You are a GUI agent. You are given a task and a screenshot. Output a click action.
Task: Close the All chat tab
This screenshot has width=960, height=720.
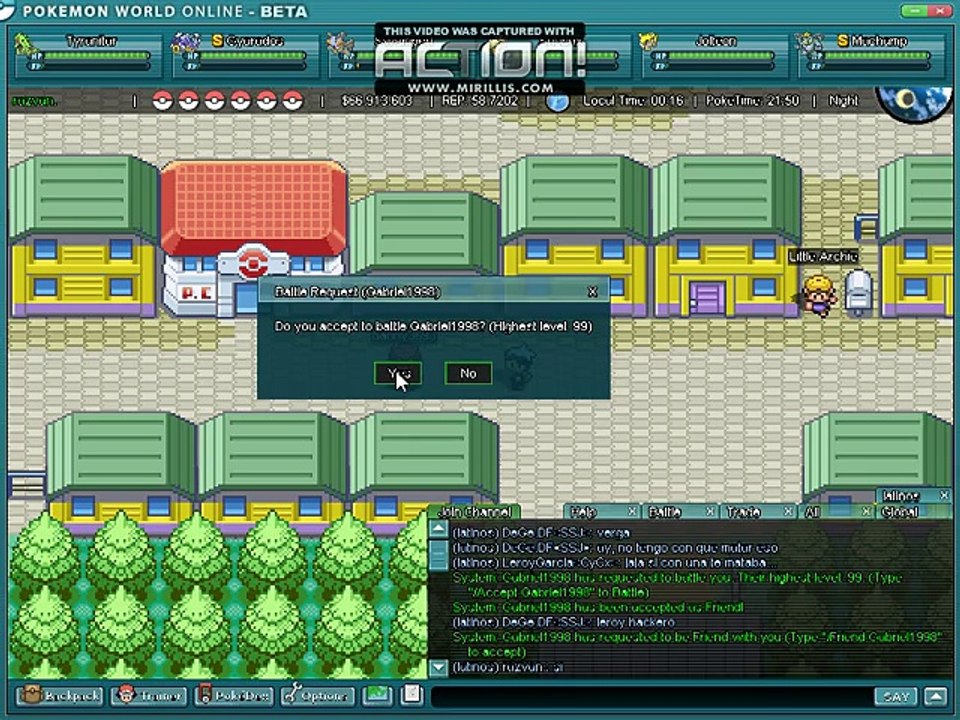867,511
